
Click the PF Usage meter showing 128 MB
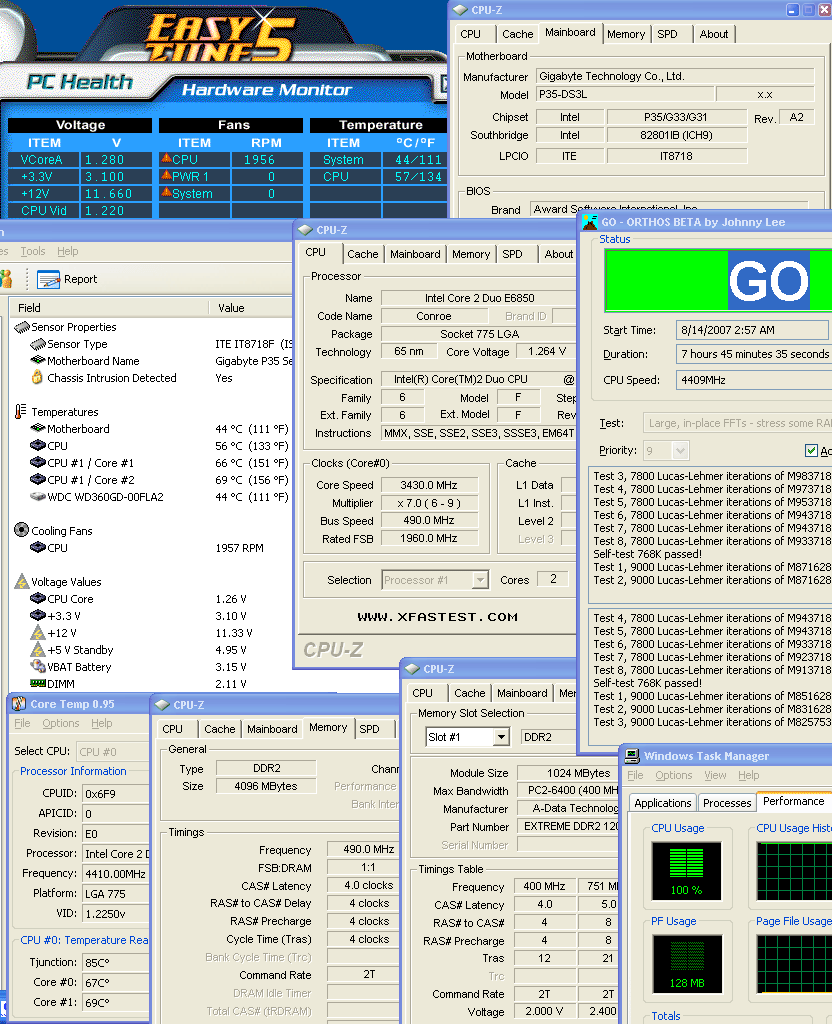pos(686,964)
